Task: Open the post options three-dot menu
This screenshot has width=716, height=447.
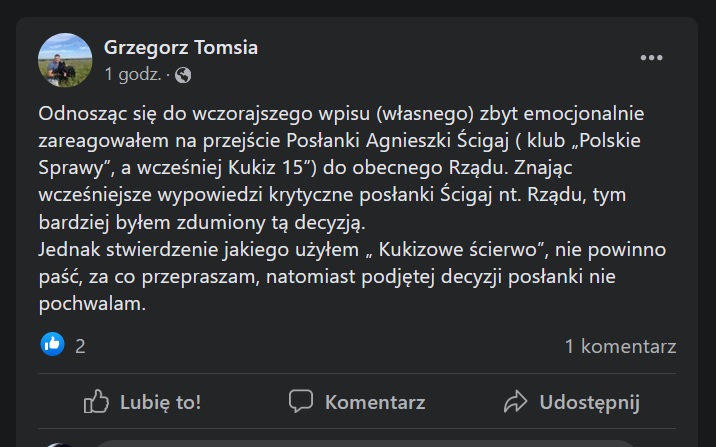Action: tap(651, 58)
